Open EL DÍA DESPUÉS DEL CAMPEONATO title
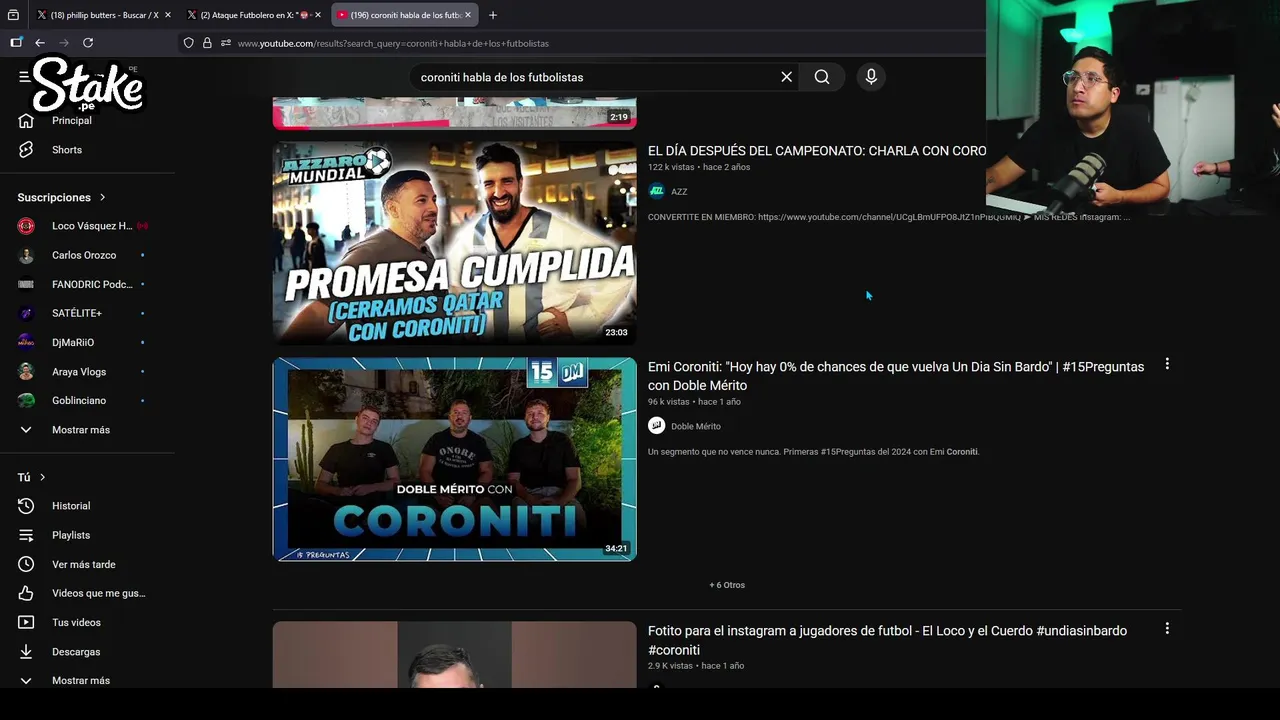Image resolution: width=1280 pixels, height=720 pixels. (x=817, y=151)
